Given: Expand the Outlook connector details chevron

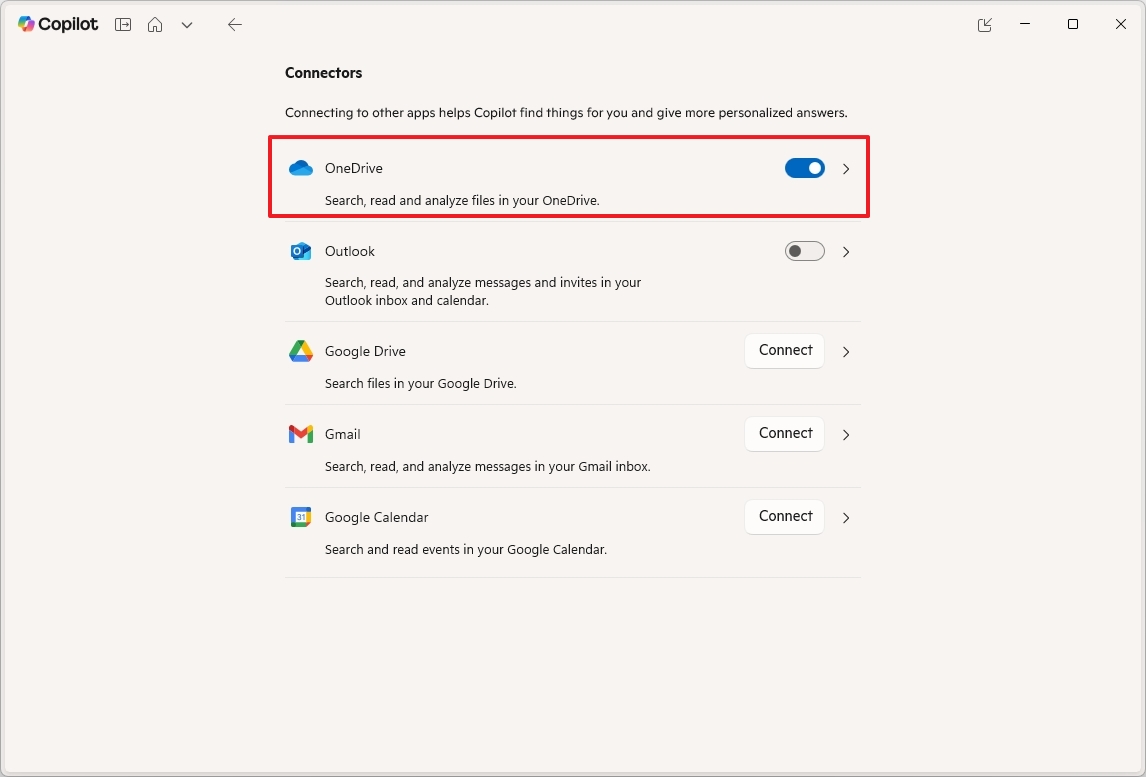Looking at the screenshot, I should pyautogui.click(x=846, y=251).
